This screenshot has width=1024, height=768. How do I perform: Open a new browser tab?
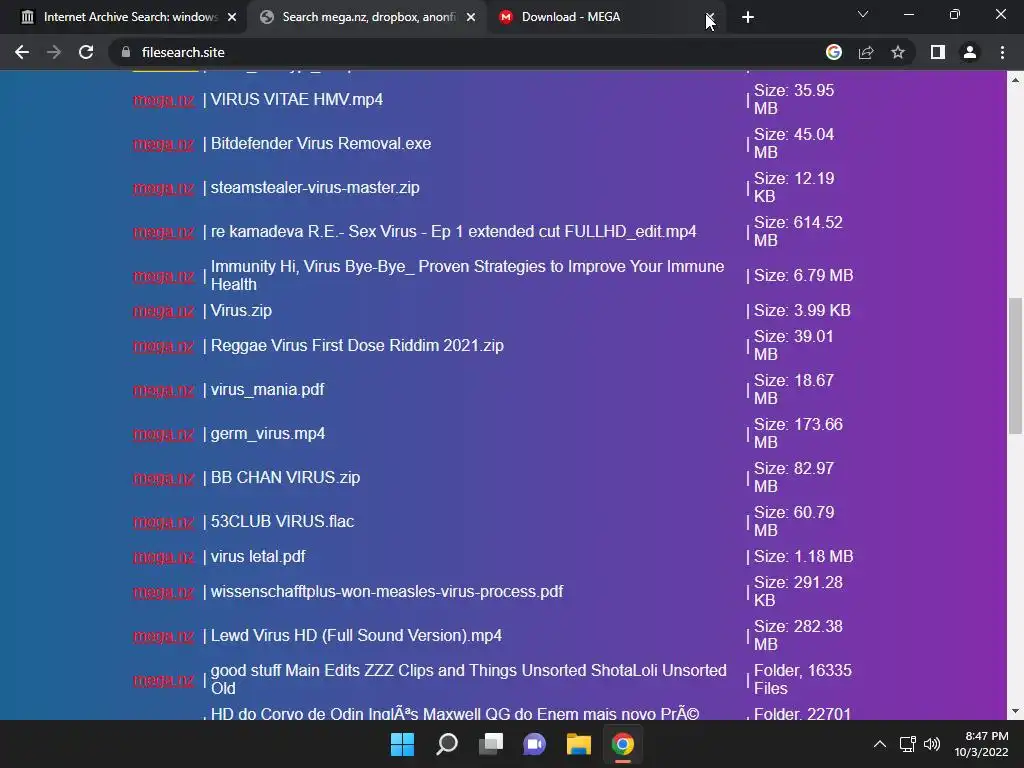748,17
